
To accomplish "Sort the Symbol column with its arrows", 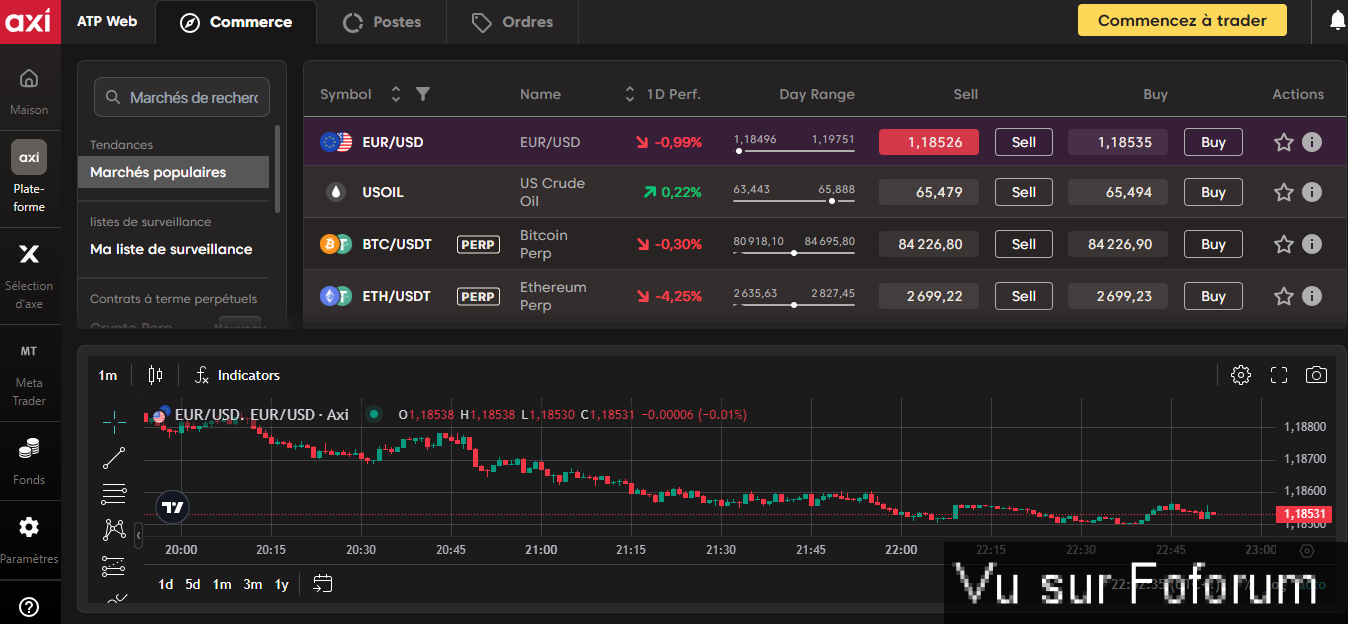I will click(396, 93).
